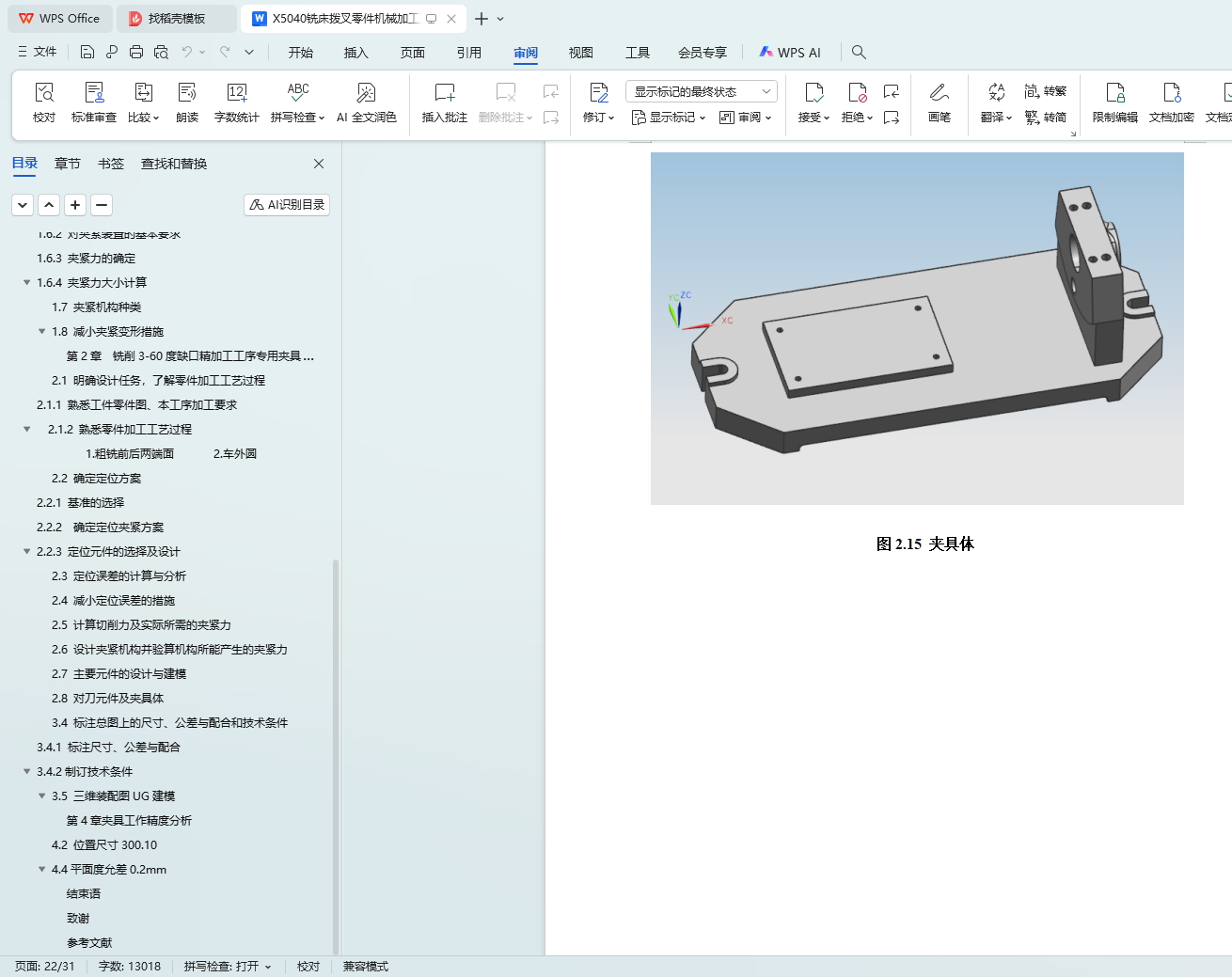
Task: Click 拼写检查: 打开 in the status bar
Action: 228,967
